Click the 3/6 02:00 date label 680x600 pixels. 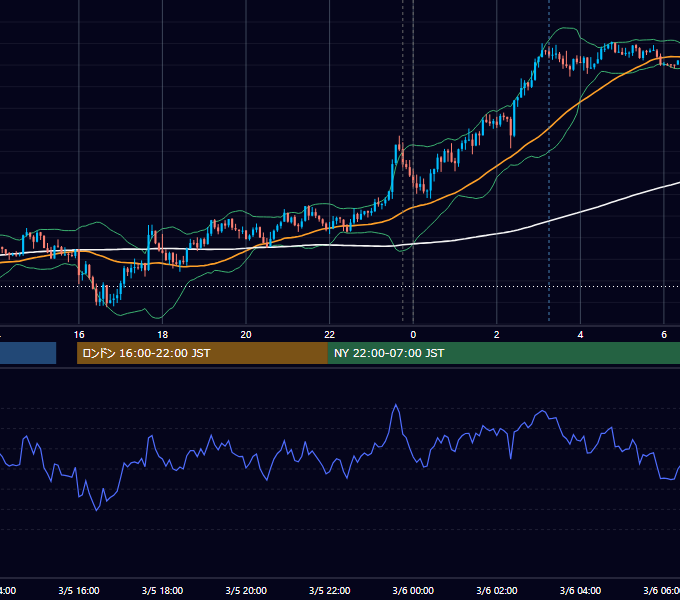(x=497, y=591)
